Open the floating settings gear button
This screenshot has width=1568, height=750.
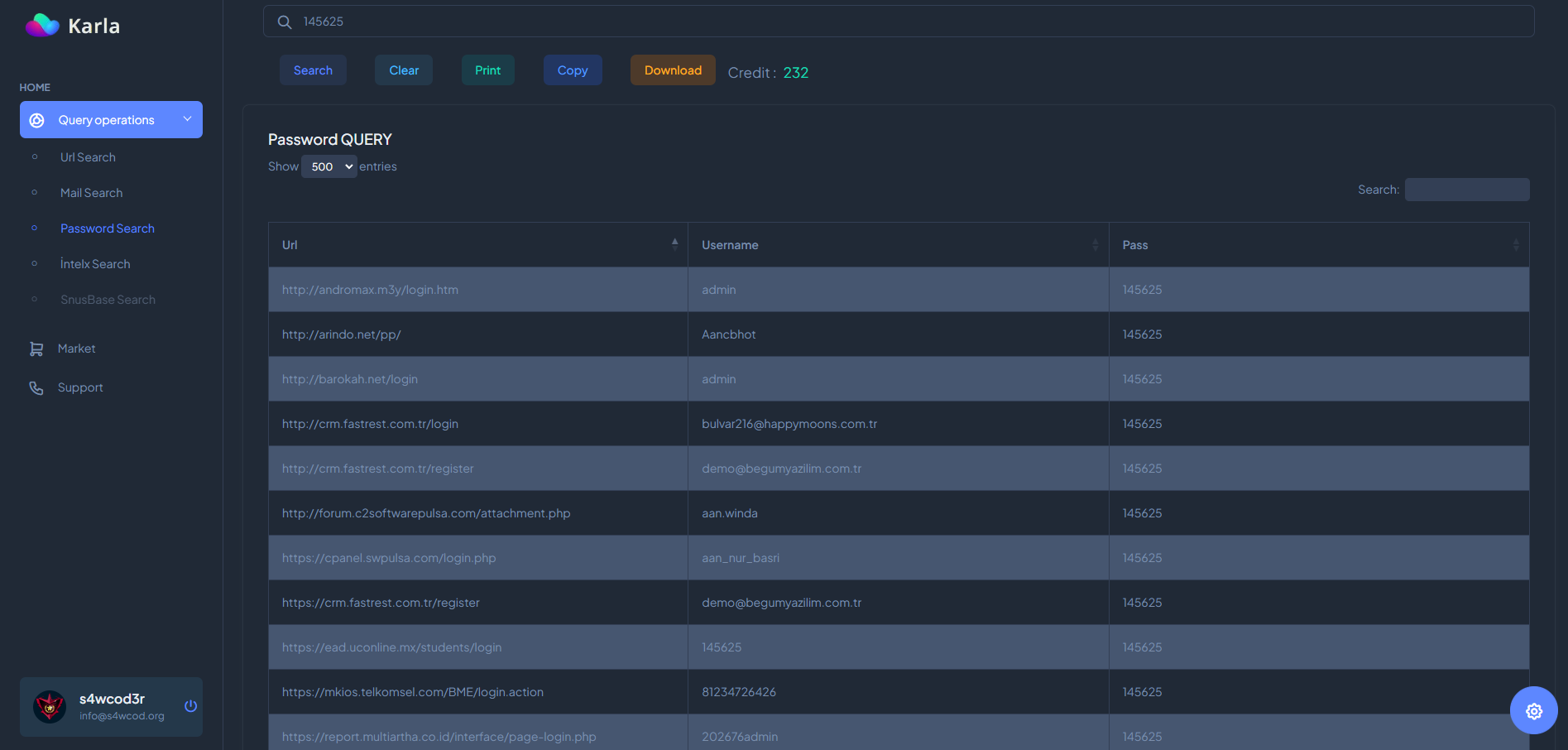[x=1533, y=710]
